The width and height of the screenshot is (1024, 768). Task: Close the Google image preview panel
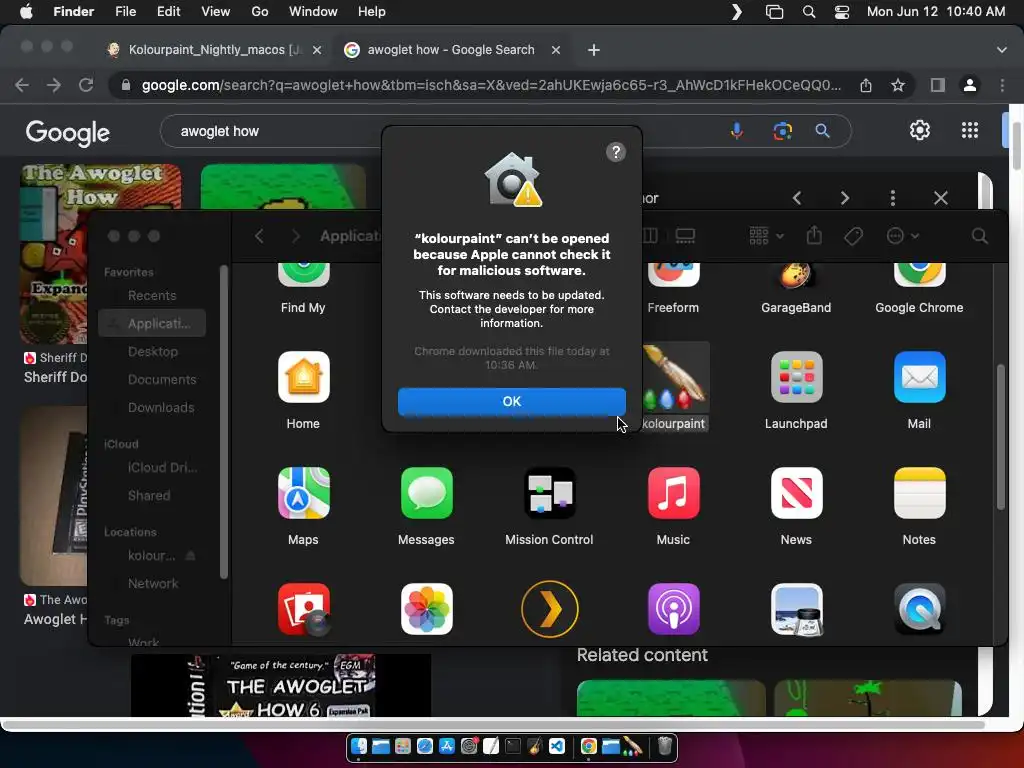coord(940,198)
